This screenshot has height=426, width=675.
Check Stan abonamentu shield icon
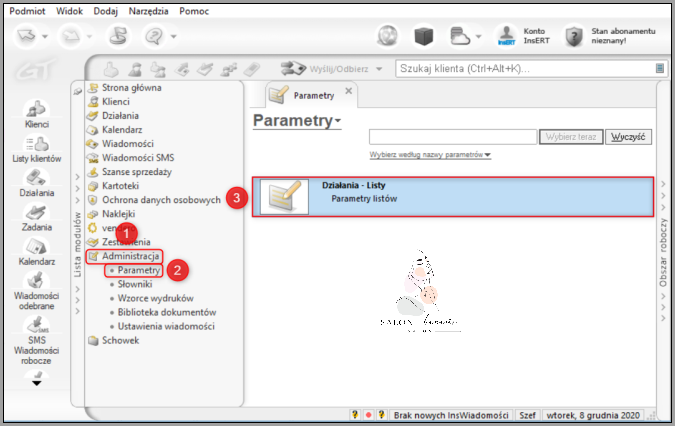point(574,36)
